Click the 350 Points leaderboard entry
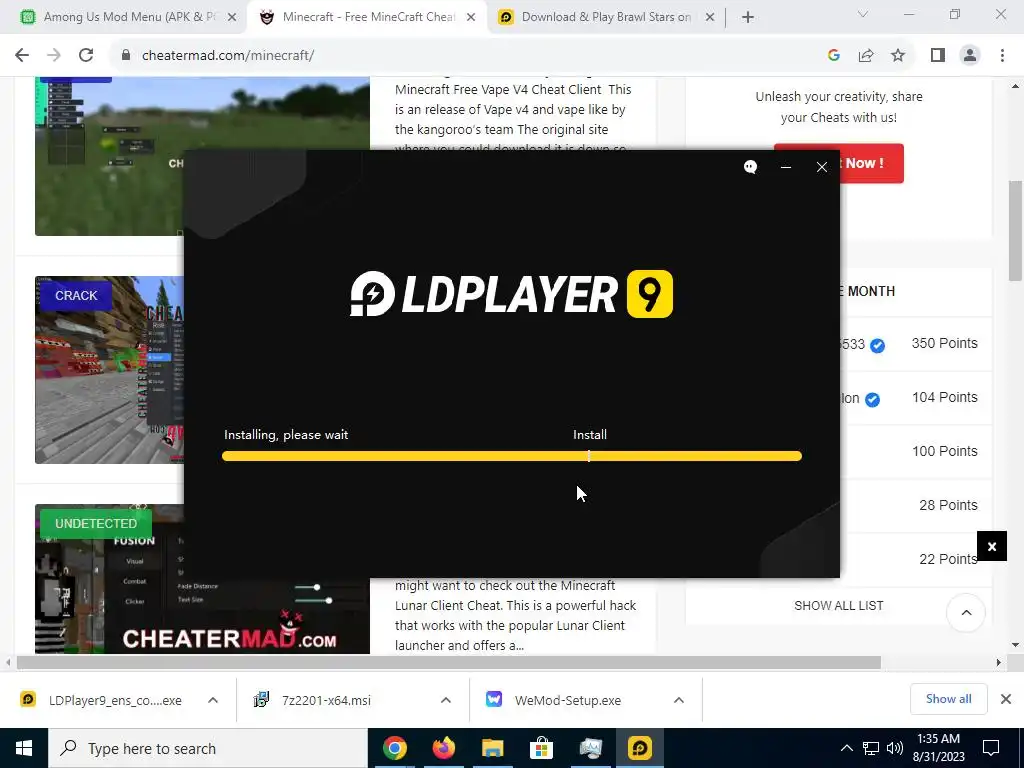 [x=944, y=344]
